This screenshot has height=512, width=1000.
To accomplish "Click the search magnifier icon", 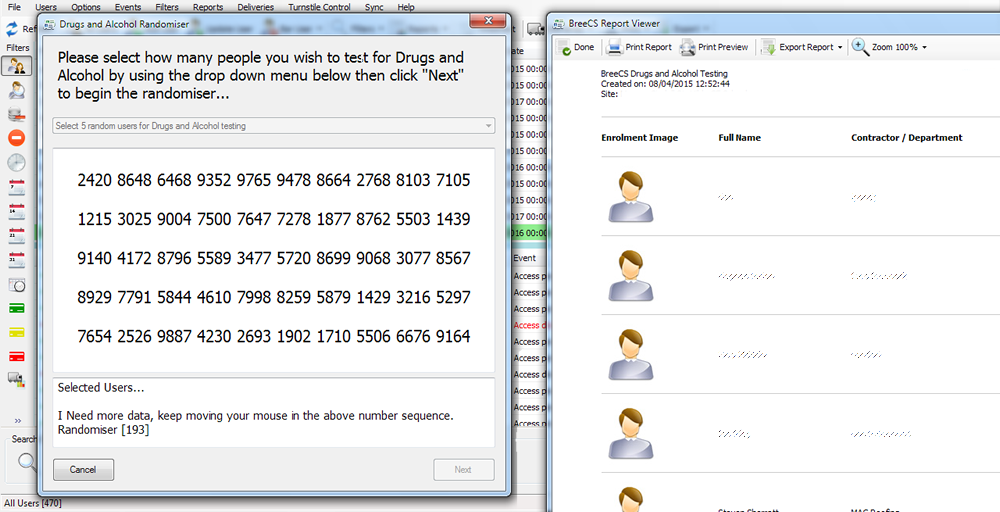I will (25, 461).
